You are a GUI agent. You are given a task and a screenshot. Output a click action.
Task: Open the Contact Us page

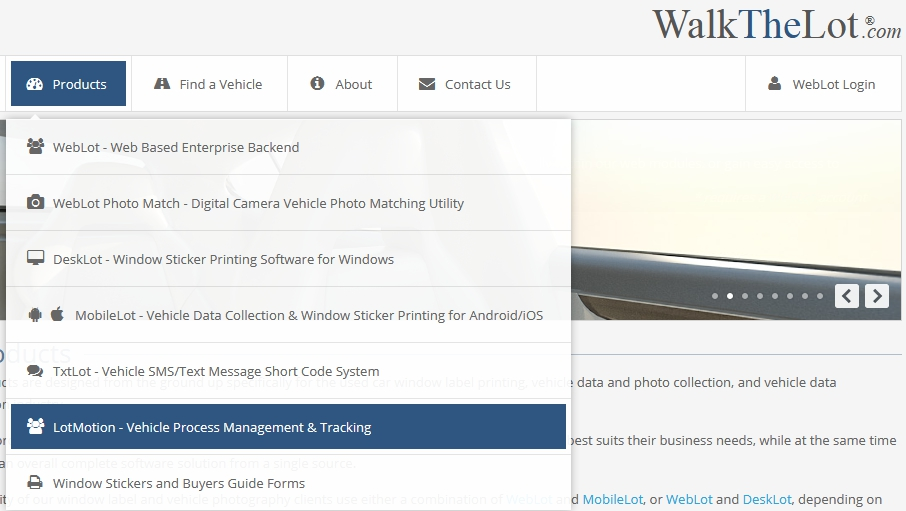[466, 84]
